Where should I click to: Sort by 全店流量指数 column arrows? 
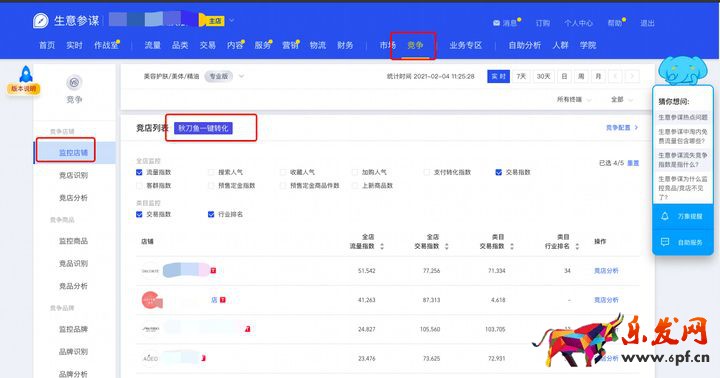[382, 247]
